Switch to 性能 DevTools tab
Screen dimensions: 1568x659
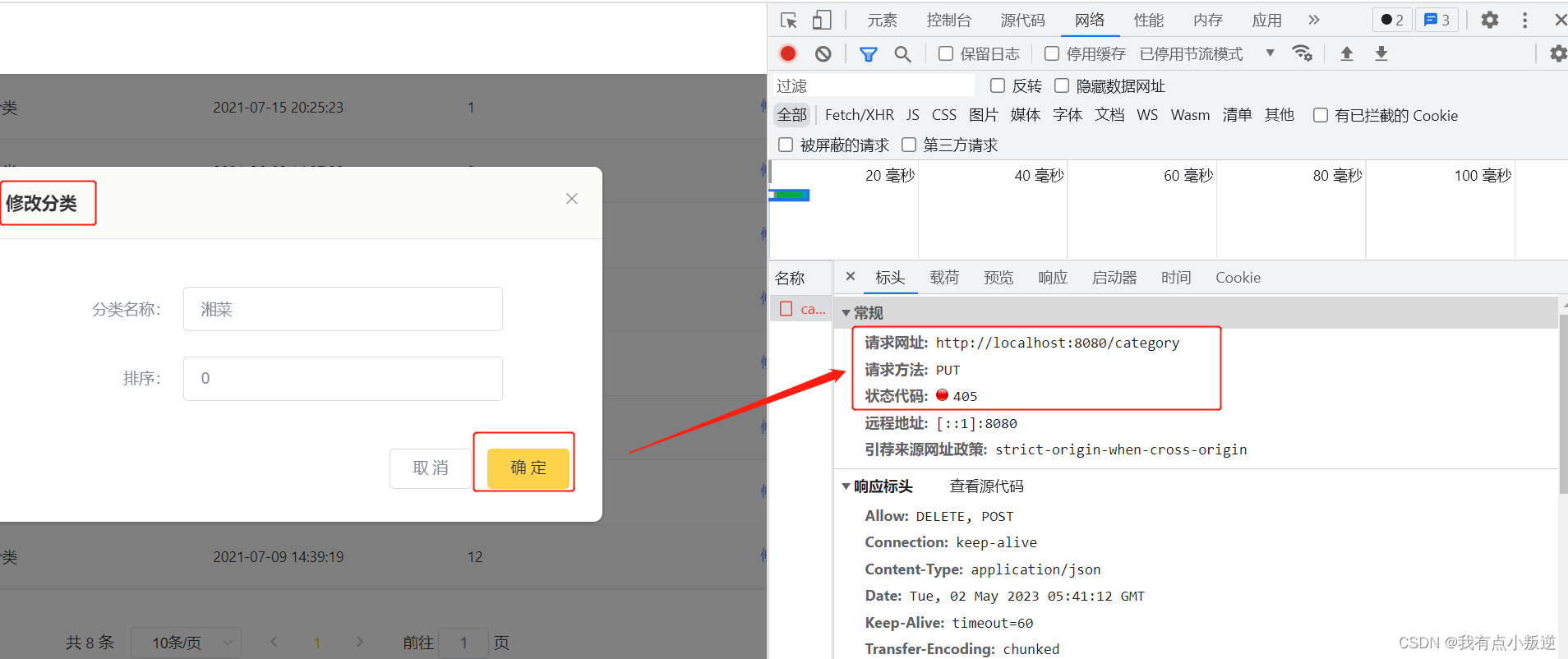(x=1148, y=21)
